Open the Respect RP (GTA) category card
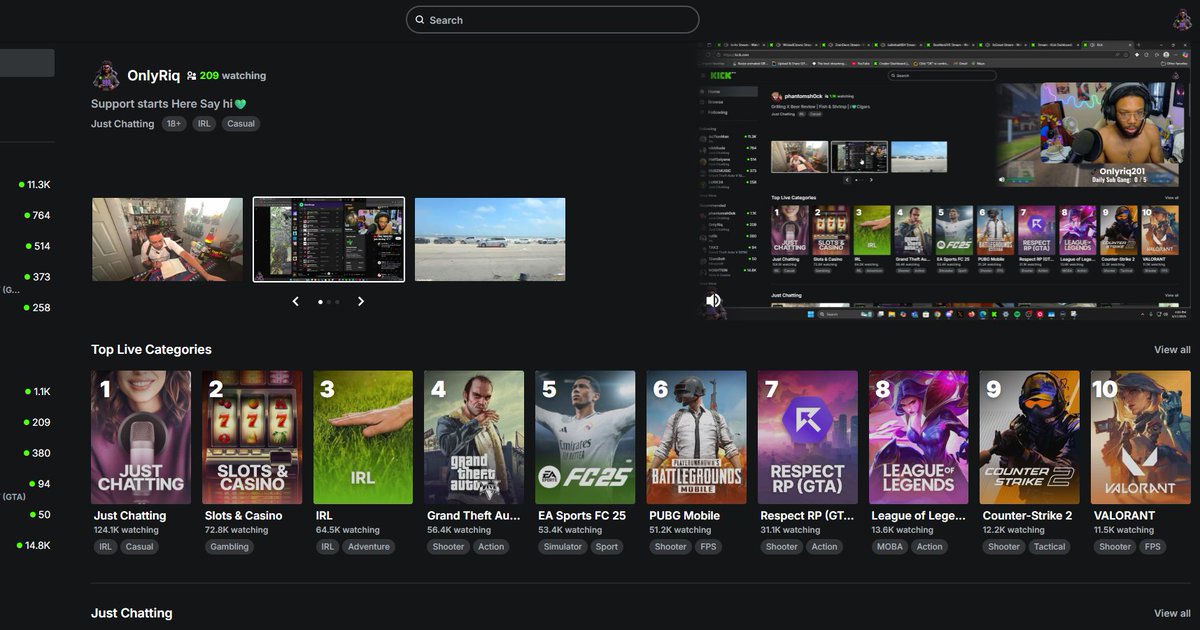Image resolution: width=1200 pixels, height=630 pixels. tap(808, 437)
